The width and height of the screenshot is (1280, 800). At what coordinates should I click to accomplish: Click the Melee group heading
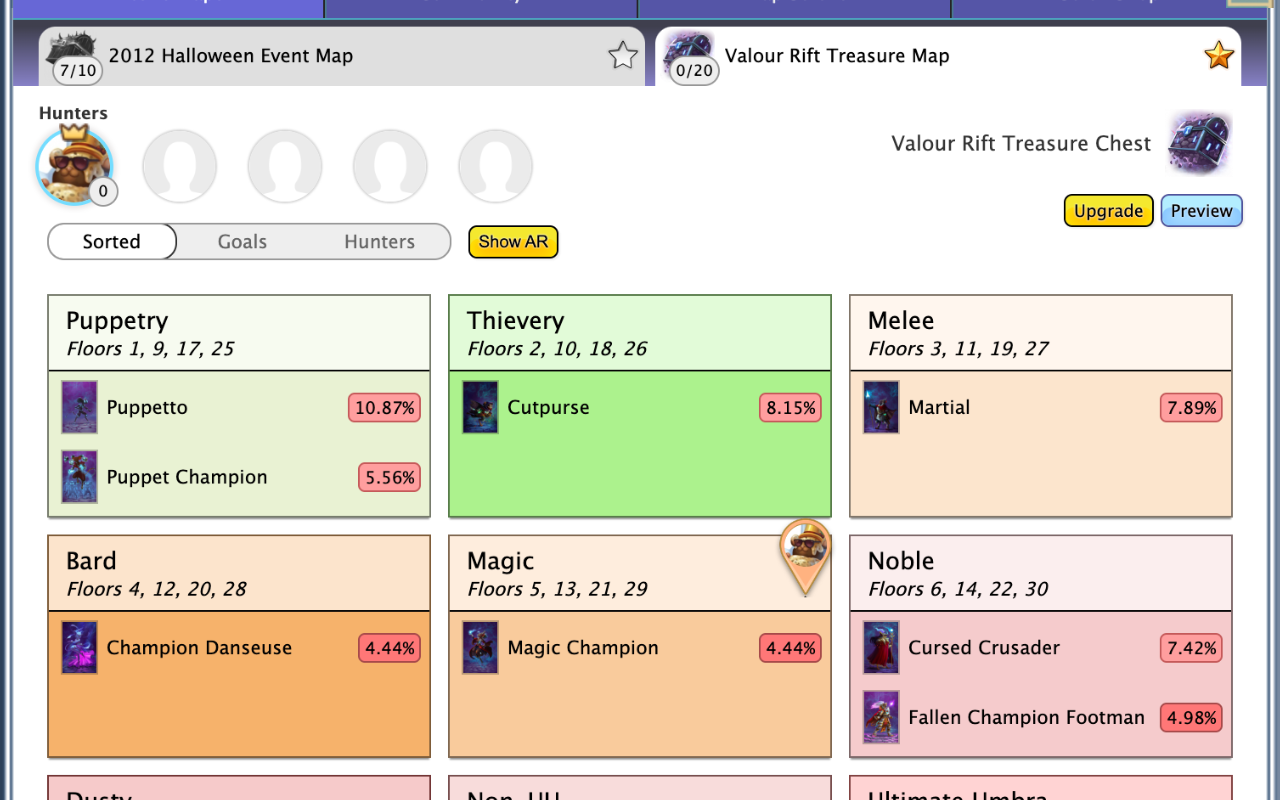(901, 321)
